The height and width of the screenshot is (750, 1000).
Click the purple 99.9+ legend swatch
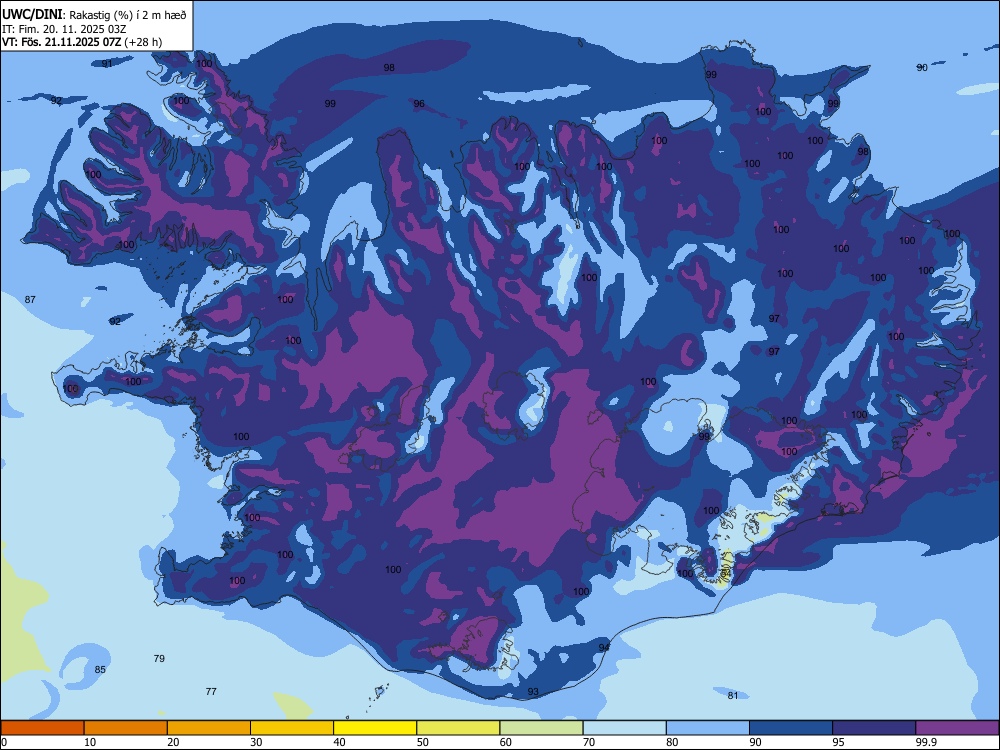pyautogui.click(x=957, y=728)
